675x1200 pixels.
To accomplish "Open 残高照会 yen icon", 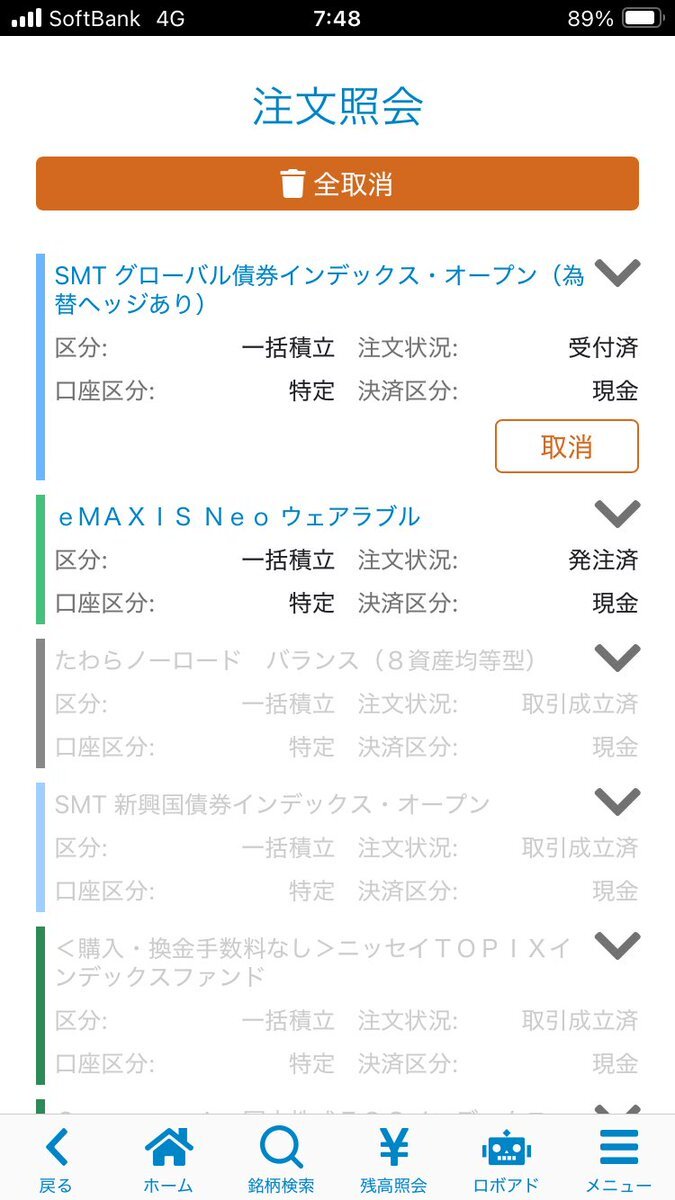I will (x=394, y=1148).
